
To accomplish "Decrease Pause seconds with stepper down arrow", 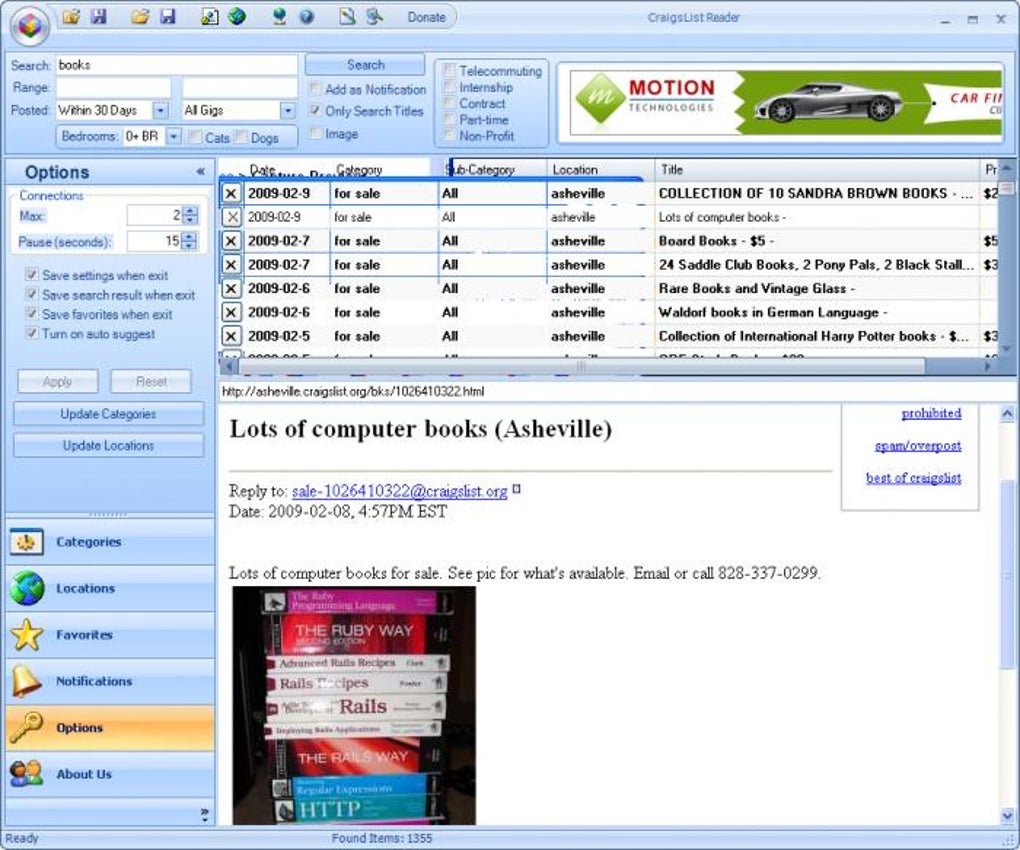I will [189, 246].
